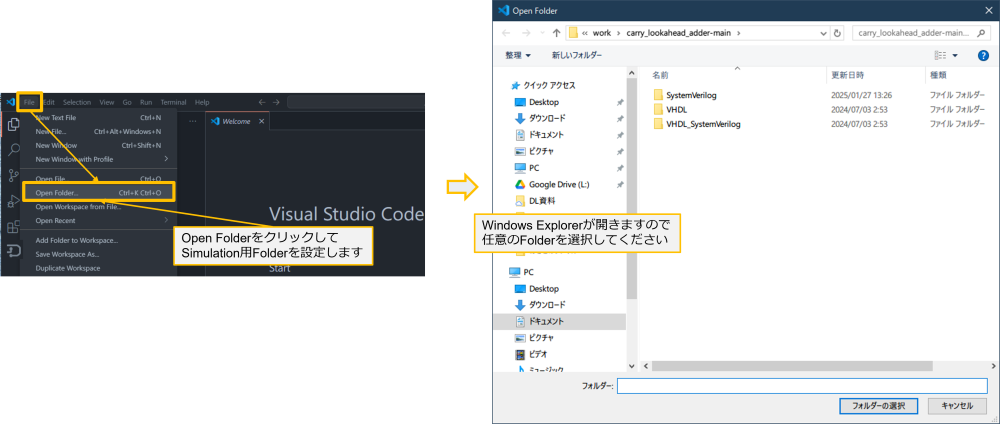Screen dimensions: 1000x424
Task: Click the VHDL_SystemVerilog folder icon
Action: [x=658, y=124]
